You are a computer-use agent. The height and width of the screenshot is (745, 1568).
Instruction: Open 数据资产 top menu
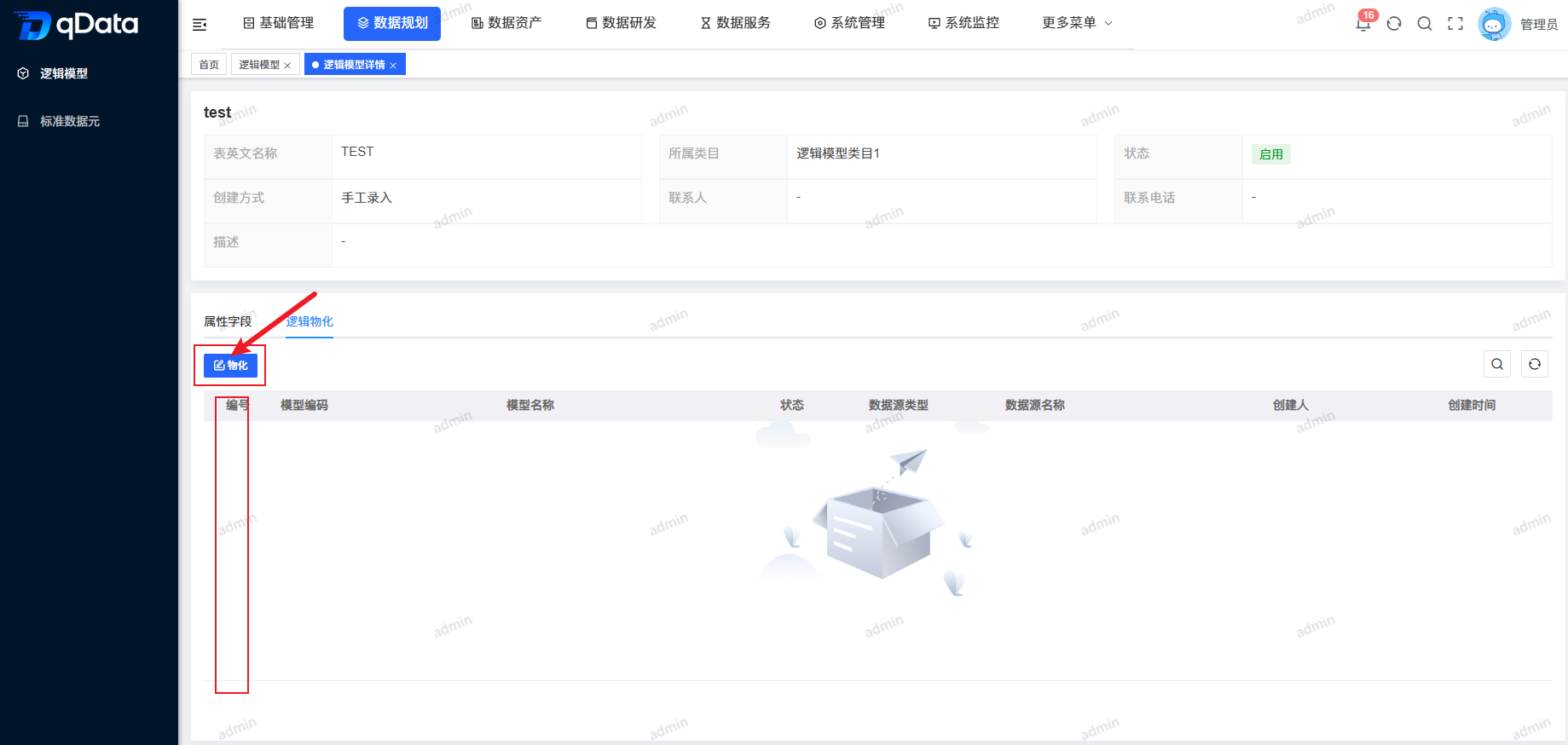coord(506,23)
